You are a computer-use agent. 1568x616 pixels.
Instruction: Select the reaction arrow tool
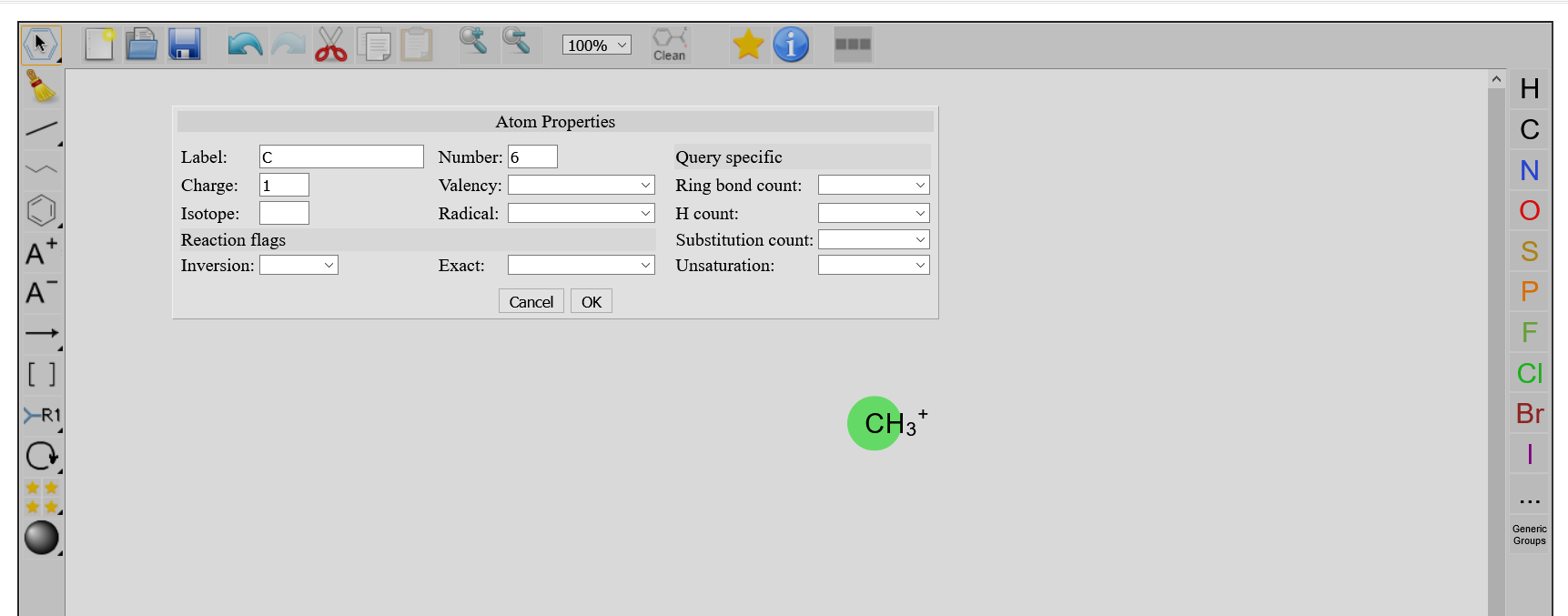click(x=42, y=334)
